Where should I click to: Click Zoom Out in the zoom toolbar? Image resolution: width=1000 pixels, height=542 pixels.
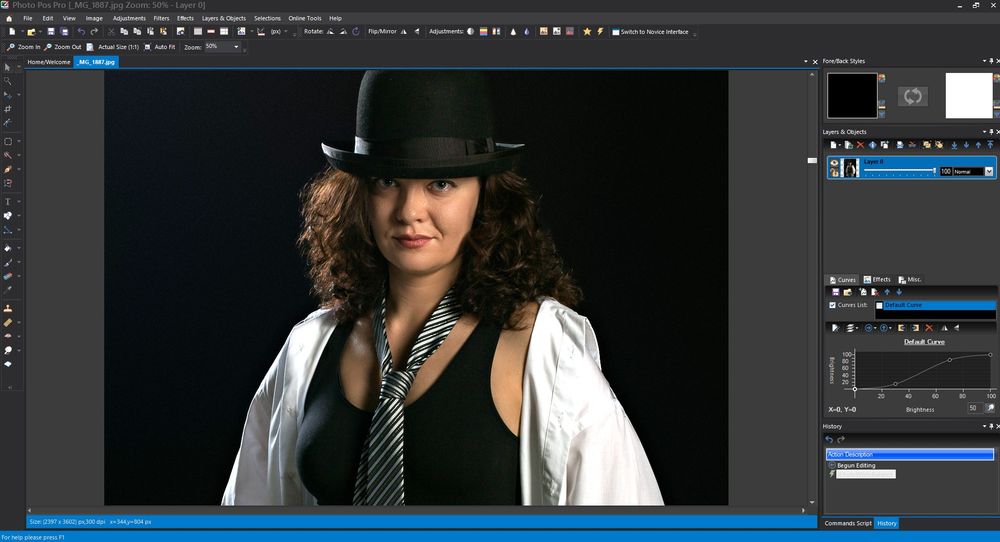[x=62, y=47]
